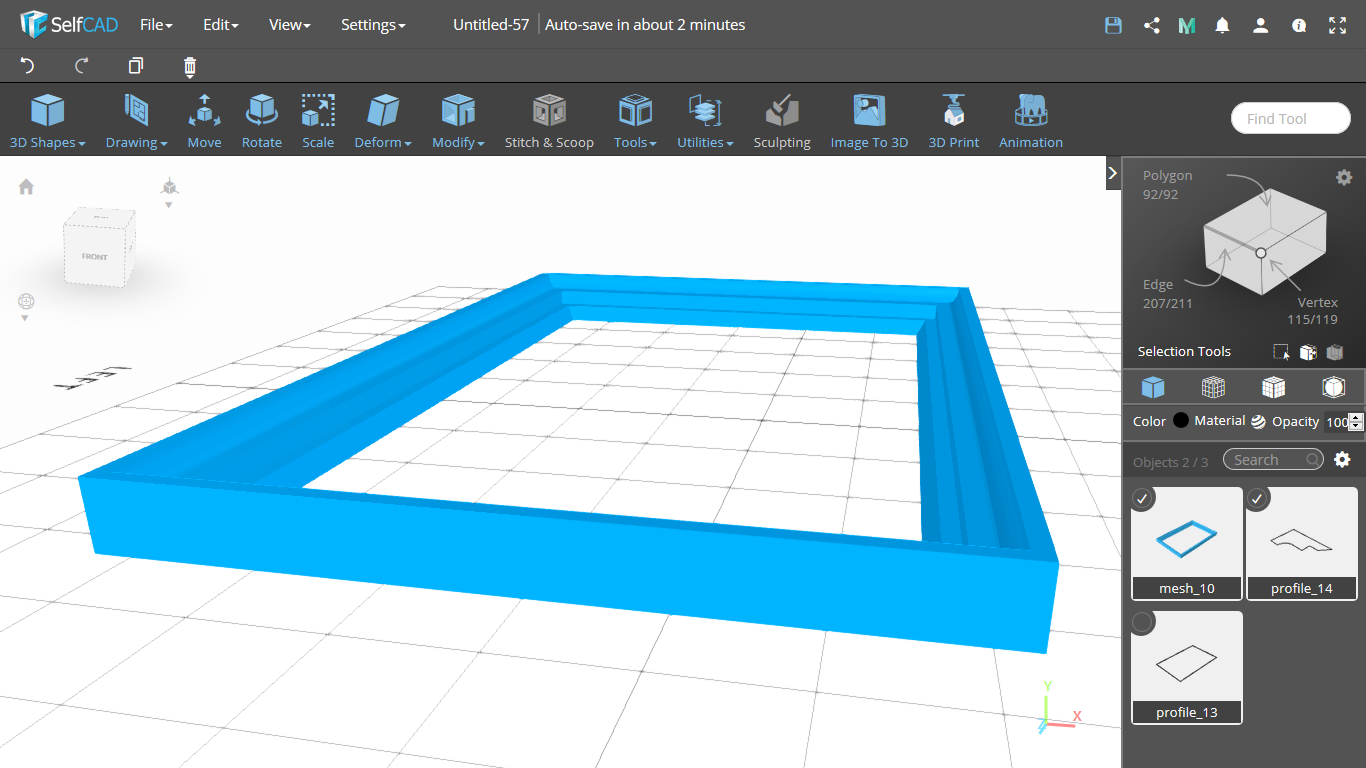Choose the greyed-out cube selection icon
1366x768 pixels.
1334,352
